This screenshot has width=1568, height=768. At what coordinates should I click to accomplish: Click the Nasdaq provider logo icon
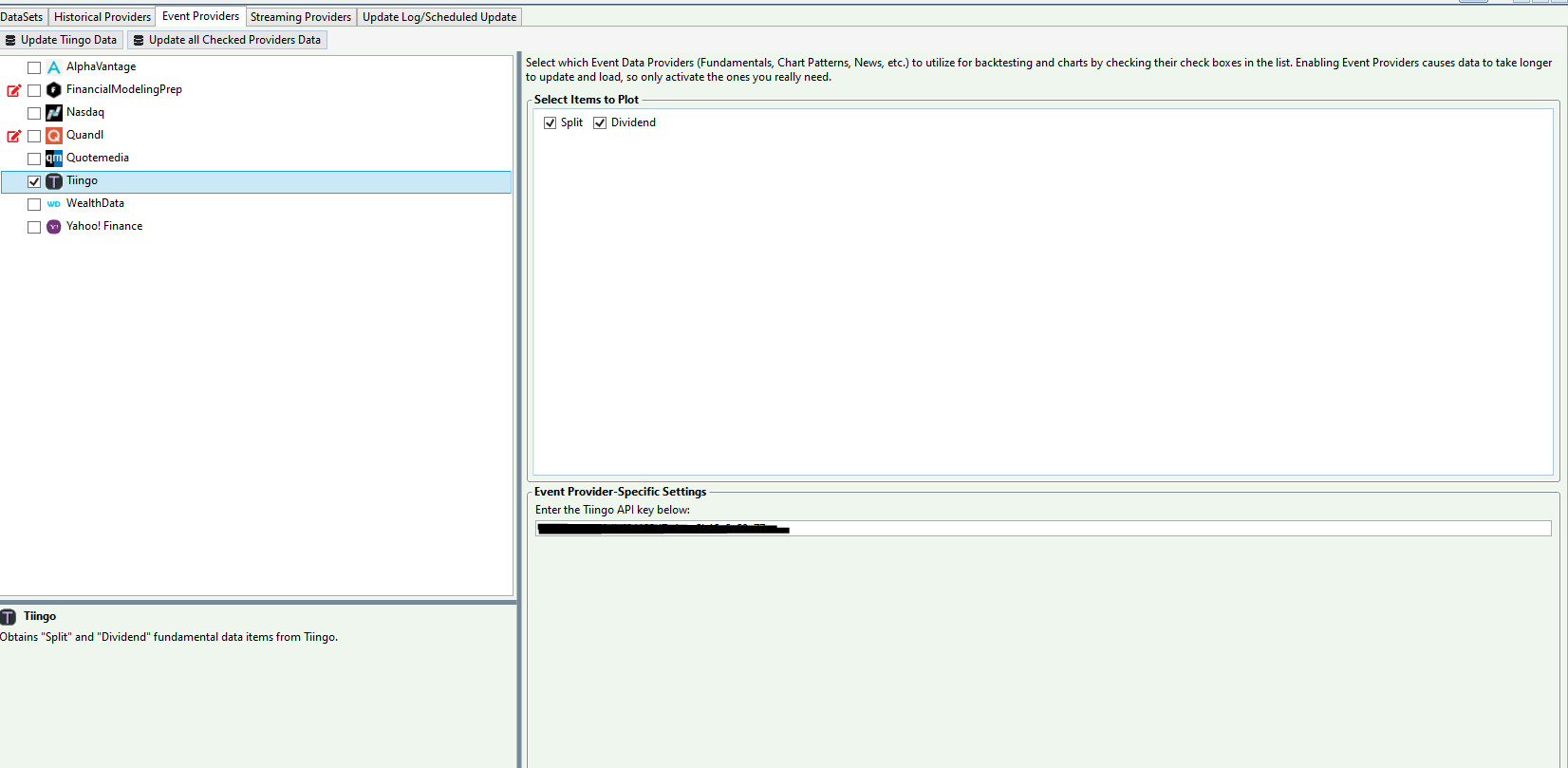tap(54, 113)
